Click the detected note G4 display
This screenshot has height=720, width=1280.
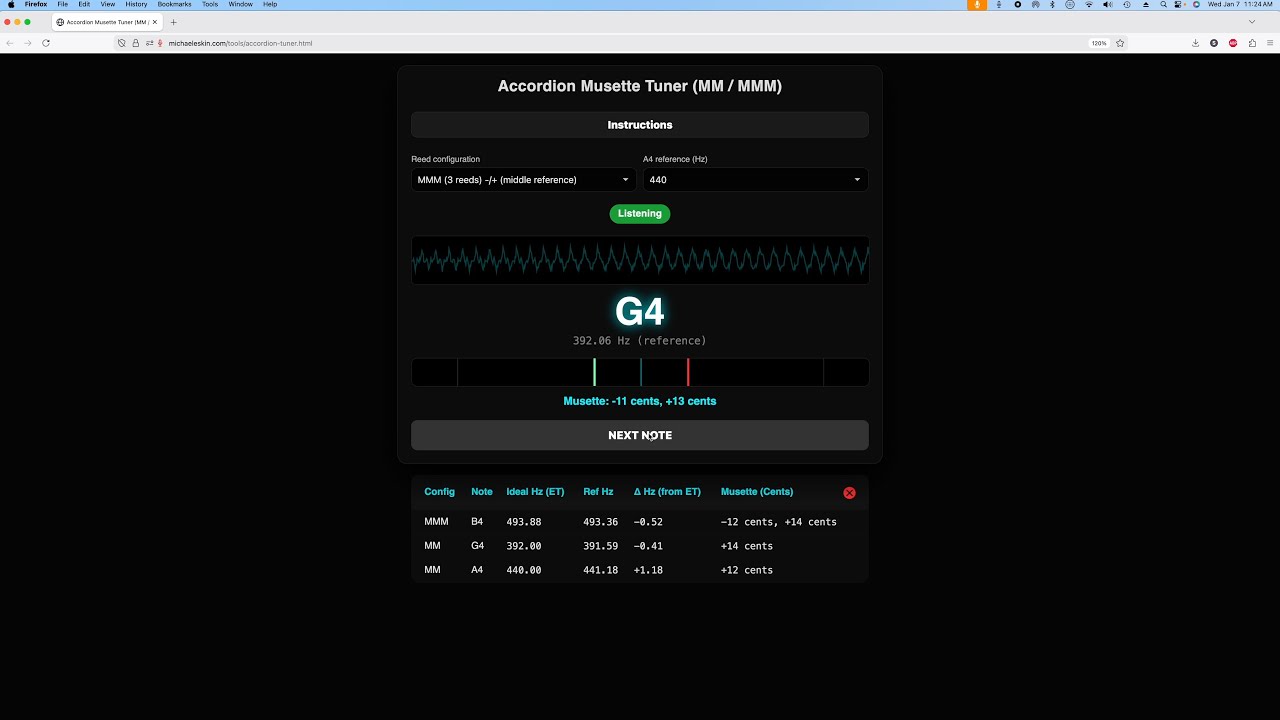pos(640,312)
